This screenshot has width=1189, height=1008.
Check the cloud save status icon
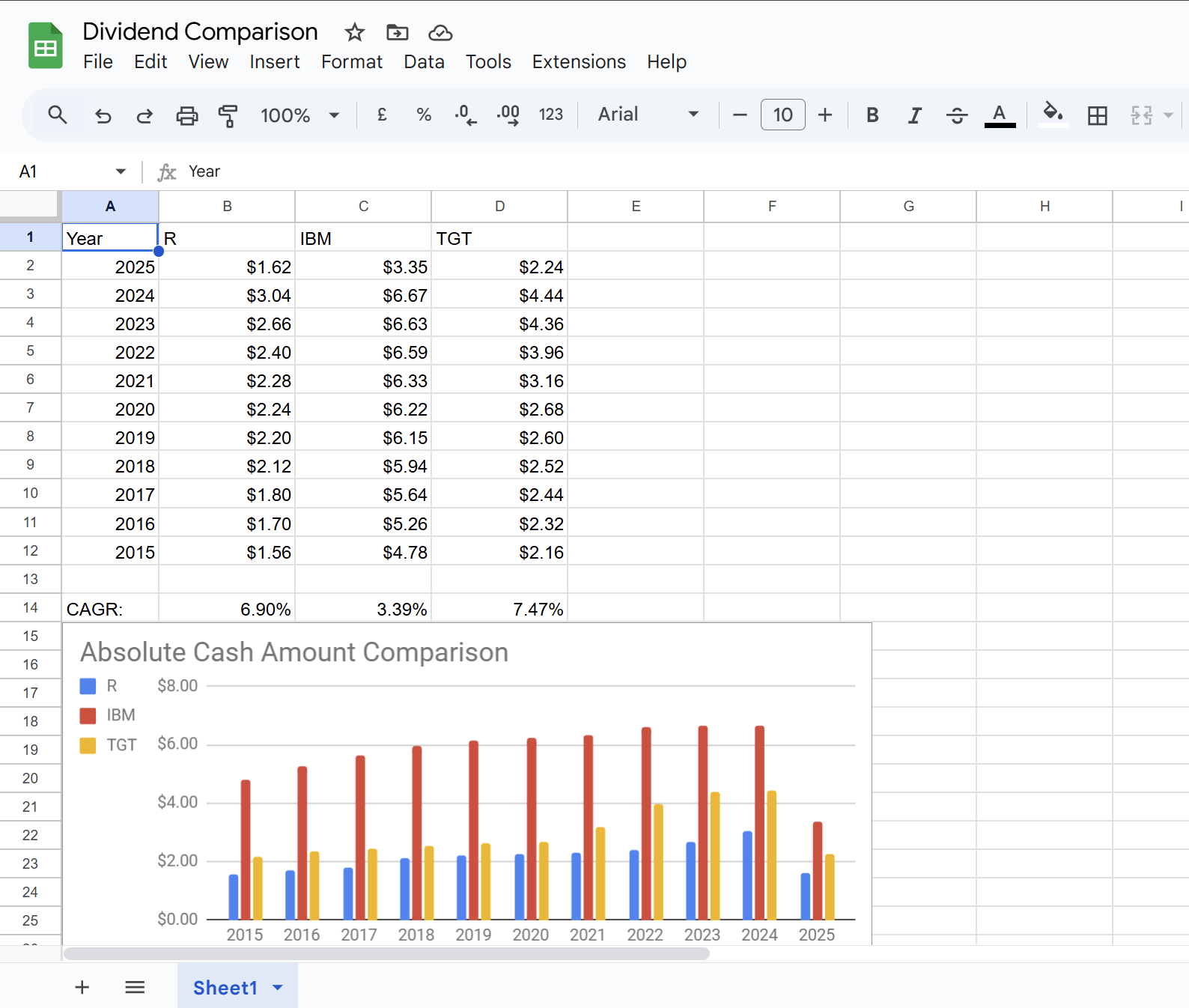pos(440,32)
